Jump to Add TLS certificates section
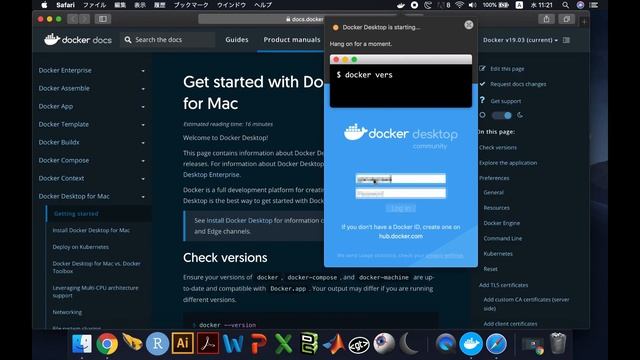640x360 pixels. (x=503, y=285)
